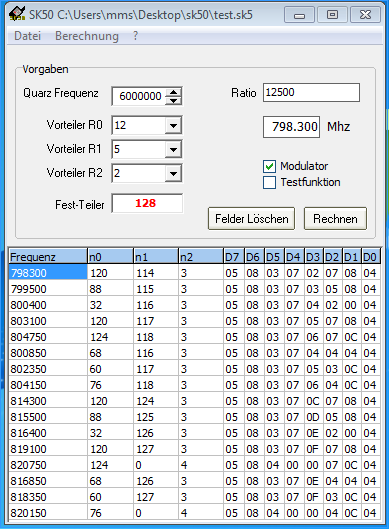Select frequency cell 800850
This screenshot has width=389, height=529.
pyautogui.click(x=48, y=353)
